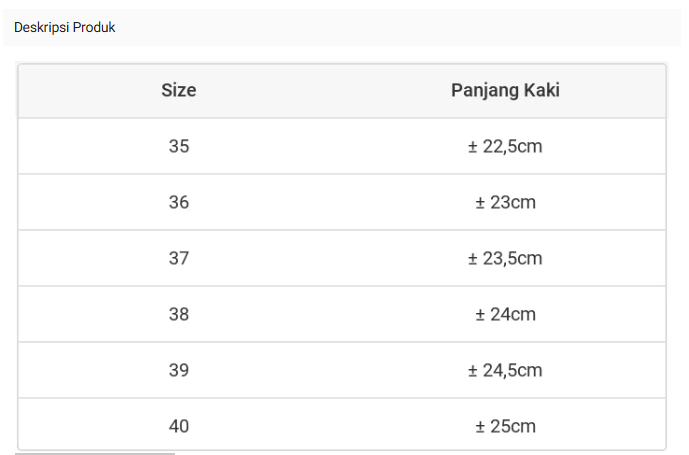The image size is (689, 455).
Task: Click the ± 22,5cm foot length cell
Action: point(505,147)
